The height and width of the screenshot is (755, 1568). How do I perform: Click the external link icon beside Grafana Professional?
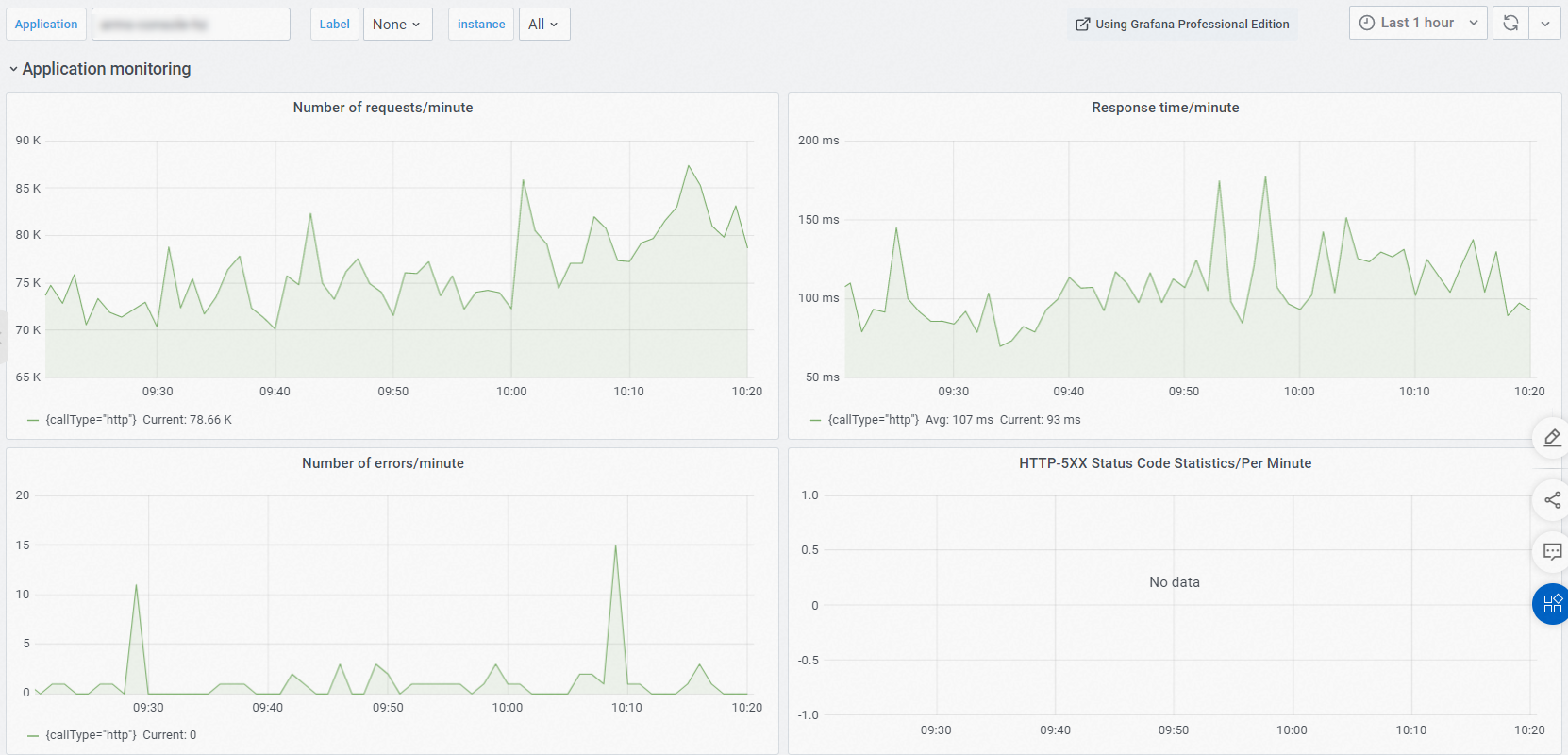click(1082, 25)
